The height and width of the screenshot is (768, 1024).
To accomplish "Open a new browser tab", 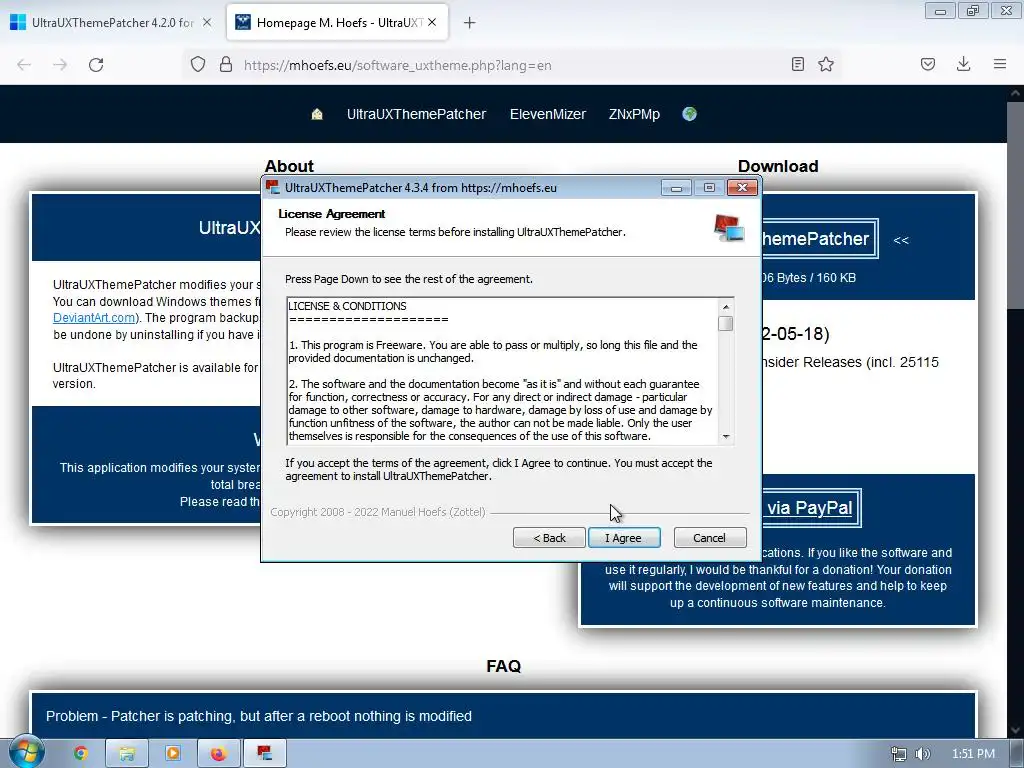I will coord(469,23).
